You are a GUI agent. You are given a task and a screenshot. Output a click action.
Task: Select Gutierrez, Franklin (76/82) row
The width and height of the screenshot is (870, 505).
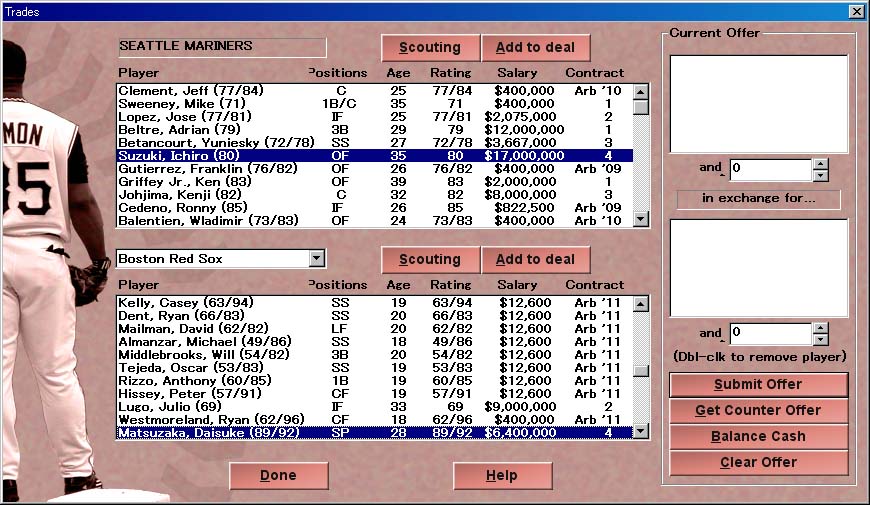click(x=375, y=169)
